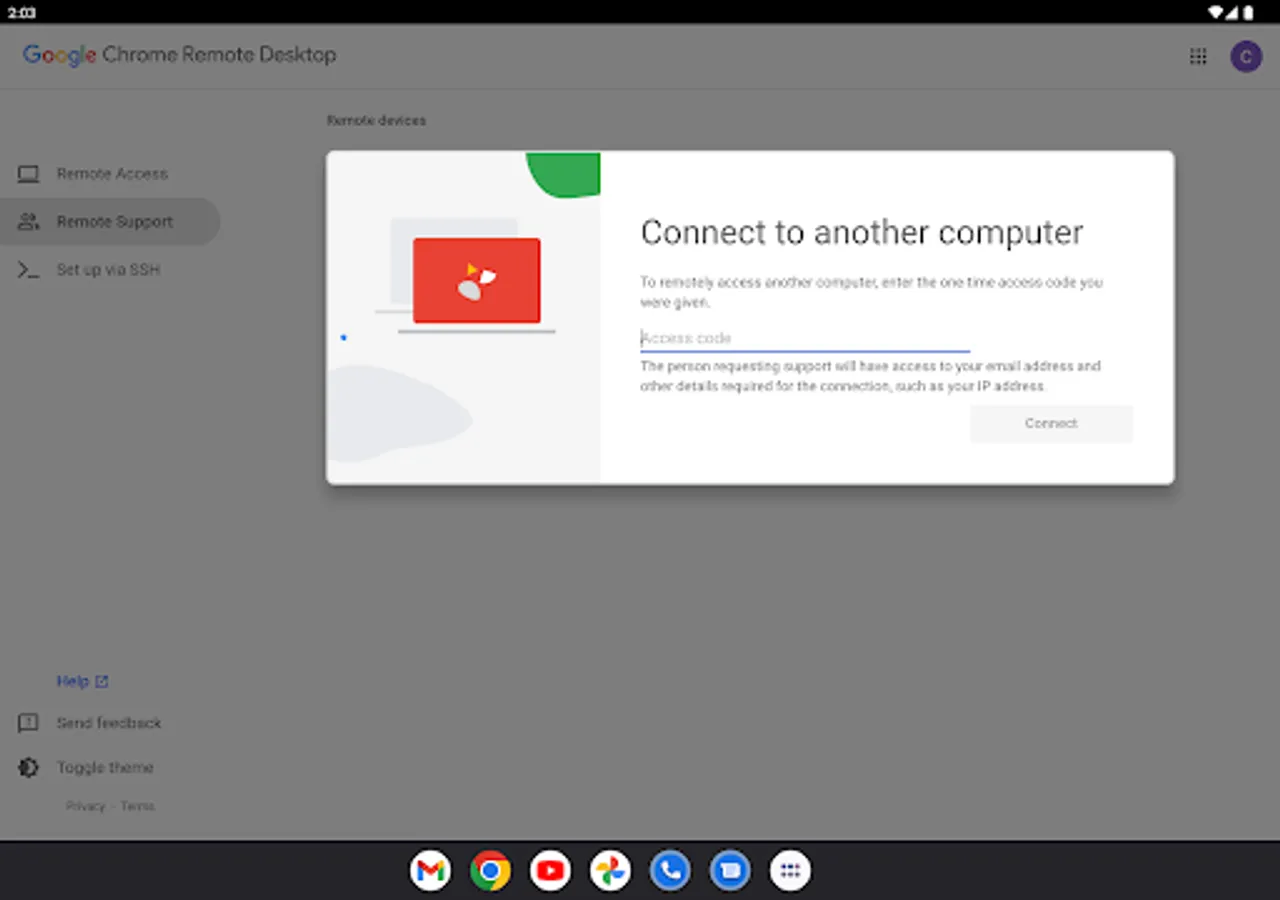Select the Remote Access monitor icon
The width and height of the screenshot is (1280, 900).
coord(28,173)
